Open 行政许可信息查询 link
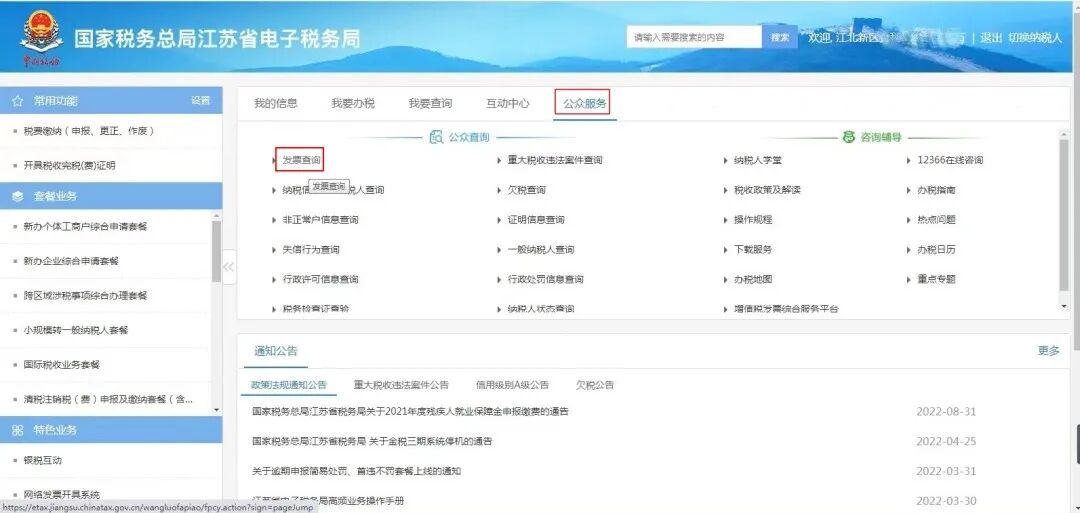 coord(320,279)
